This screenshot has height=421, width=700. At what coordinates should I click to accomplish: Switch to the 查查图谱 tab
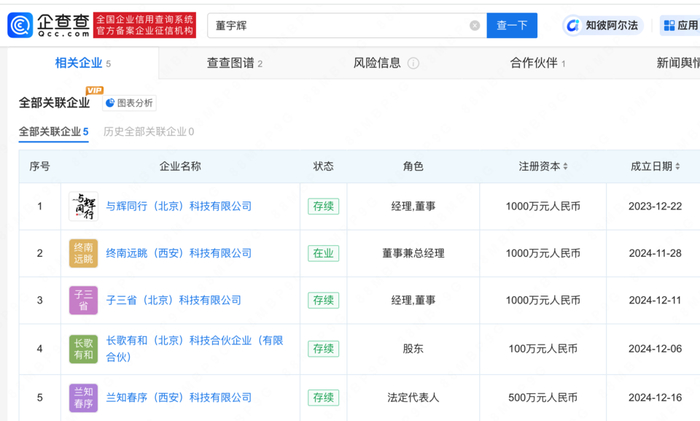(234, 63)
